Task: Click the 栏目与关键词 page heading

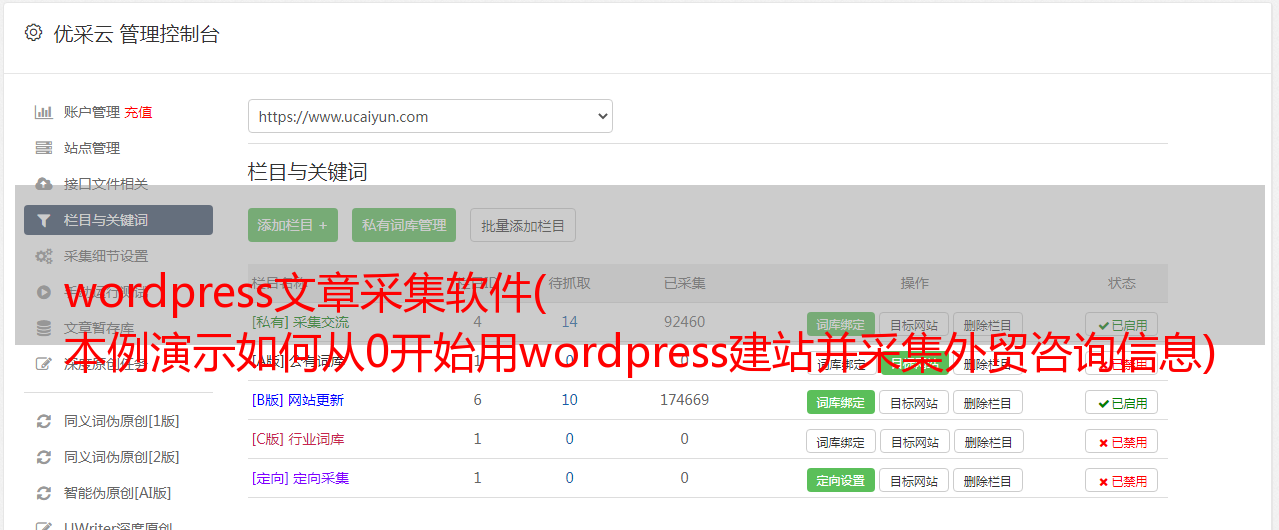Action: click(x=308, y=172)
